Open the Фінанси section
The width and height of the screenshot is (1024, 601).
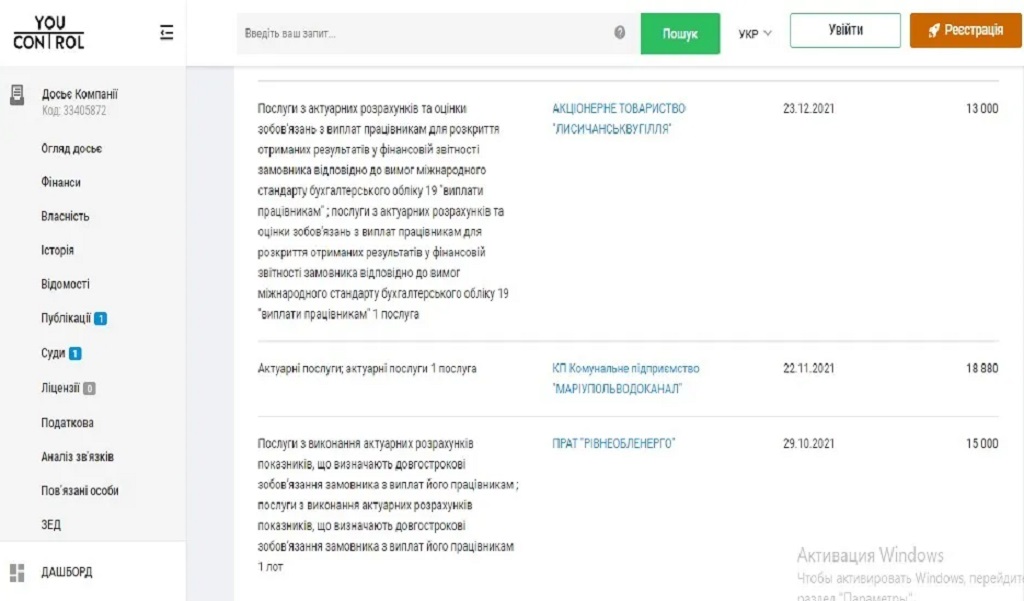pos(61,182)
